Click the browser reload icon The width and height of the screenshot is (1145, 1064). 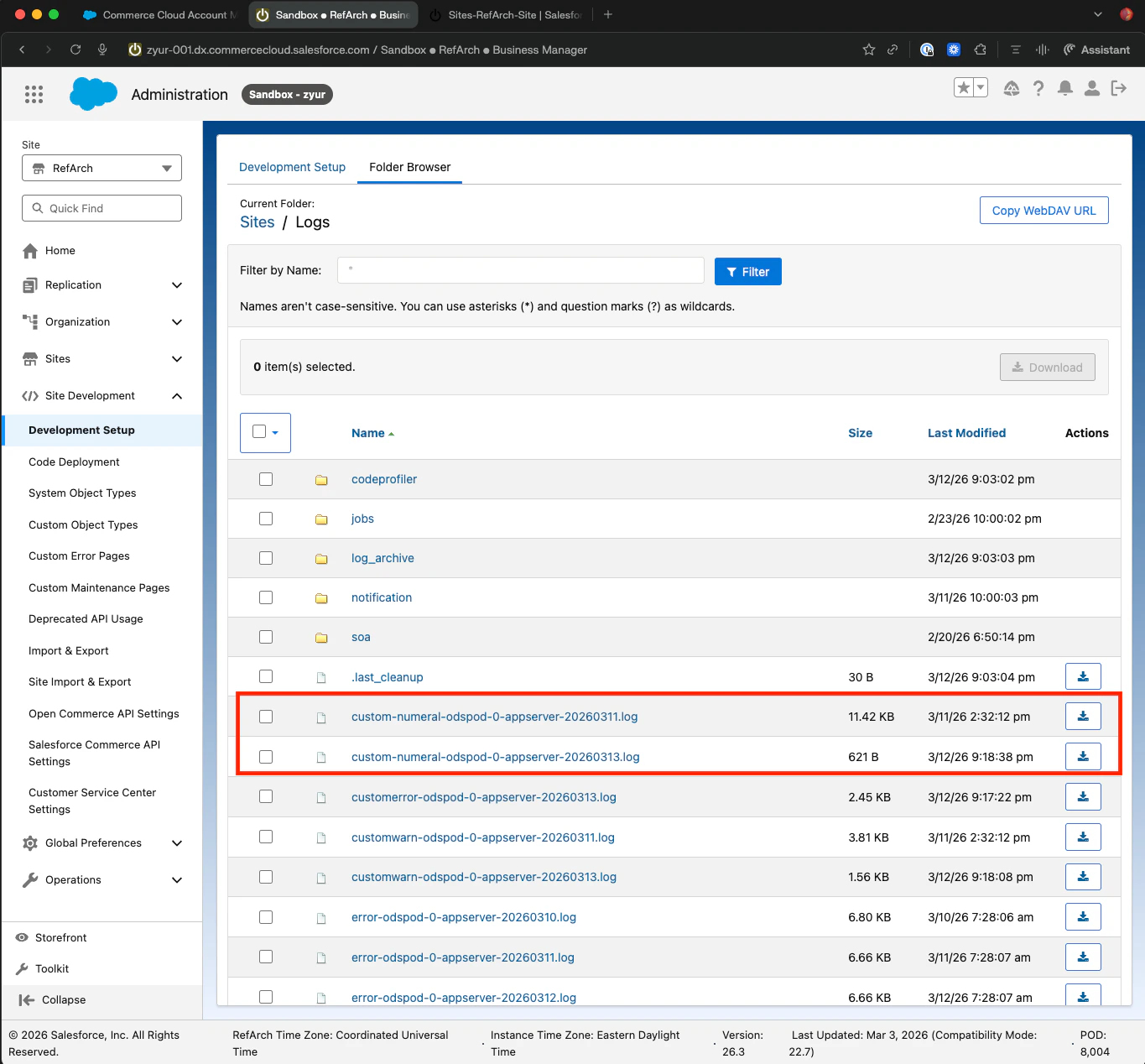75,50
